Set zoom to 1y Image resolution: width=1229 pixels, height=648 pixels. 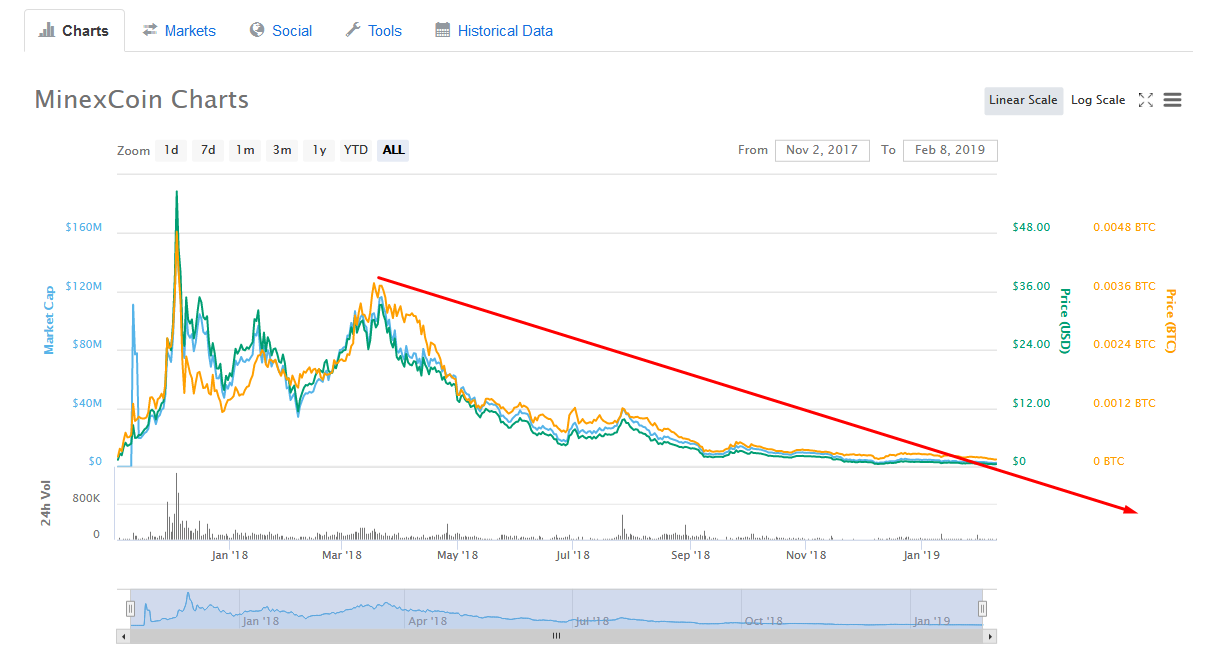319,150
